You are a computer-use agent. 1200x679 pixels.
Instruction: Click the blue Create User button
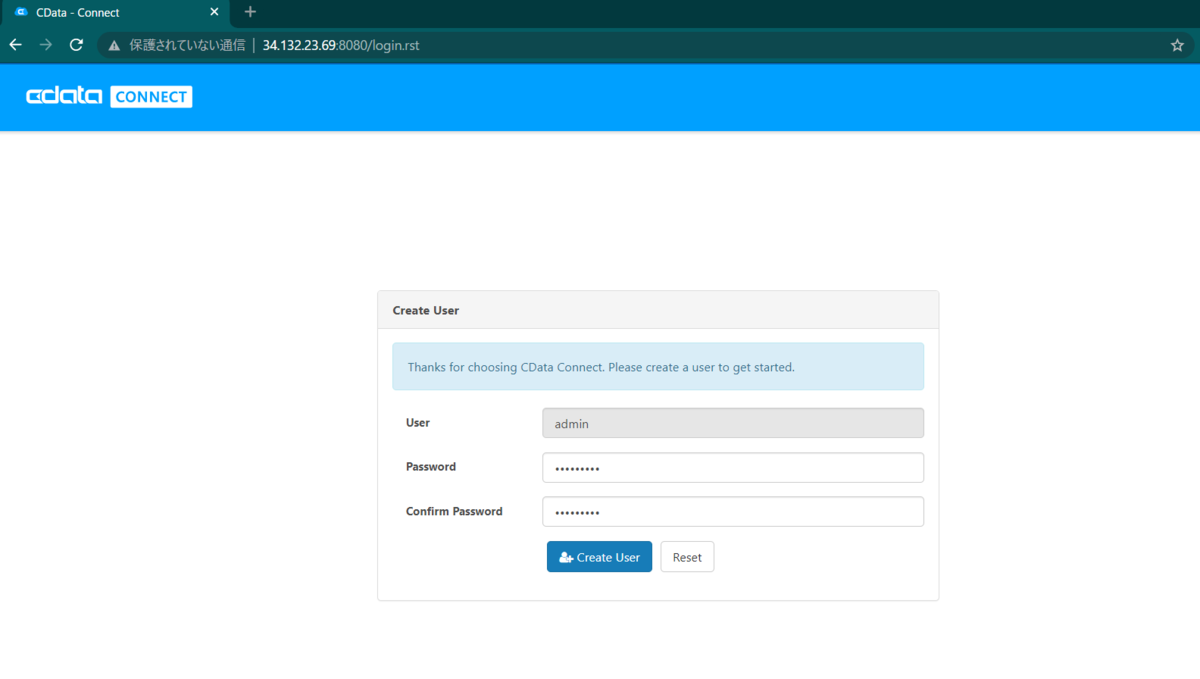599,557
